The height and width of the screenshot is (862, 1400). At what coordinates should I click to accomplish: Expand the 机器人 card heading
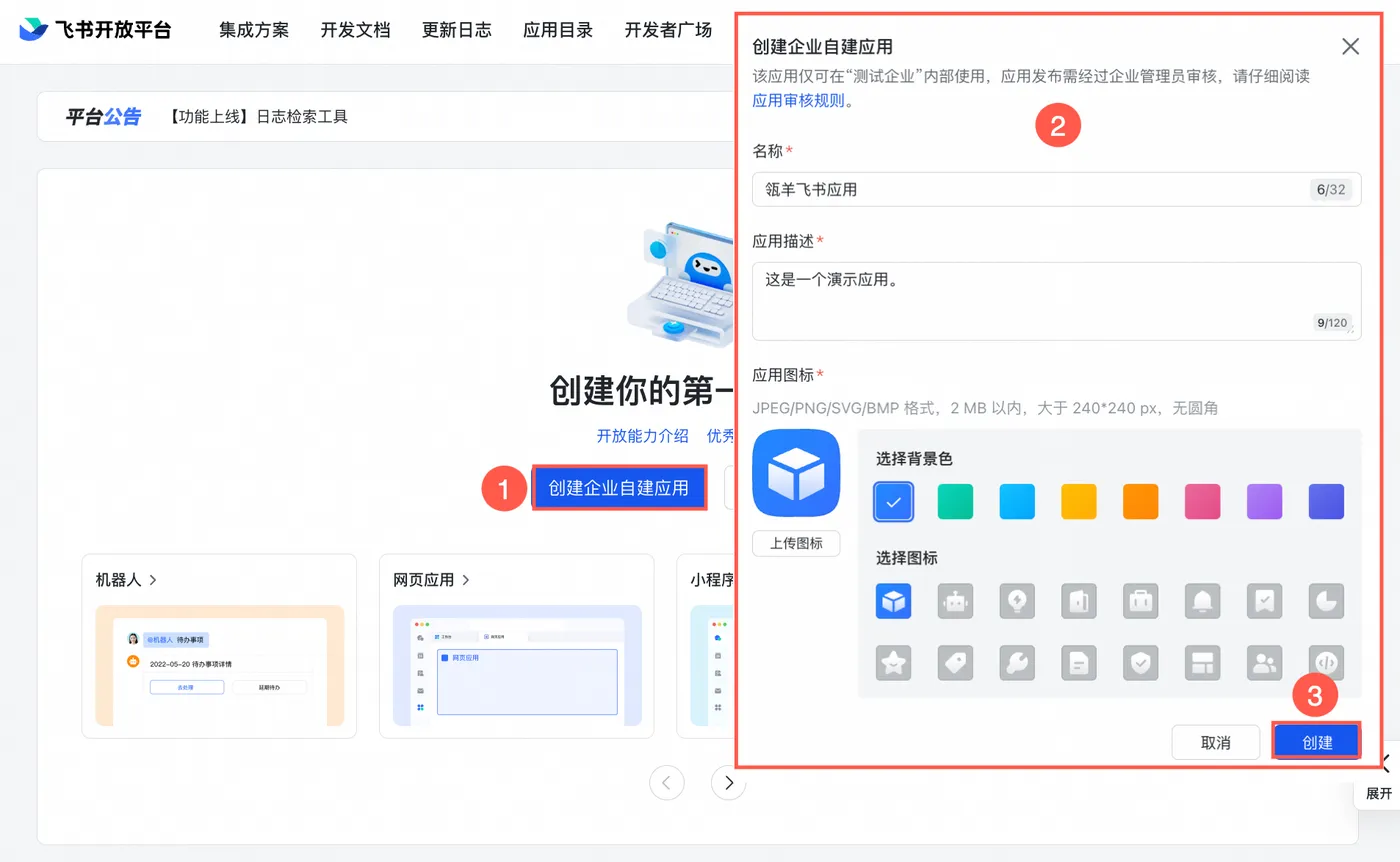coord(126,580)
